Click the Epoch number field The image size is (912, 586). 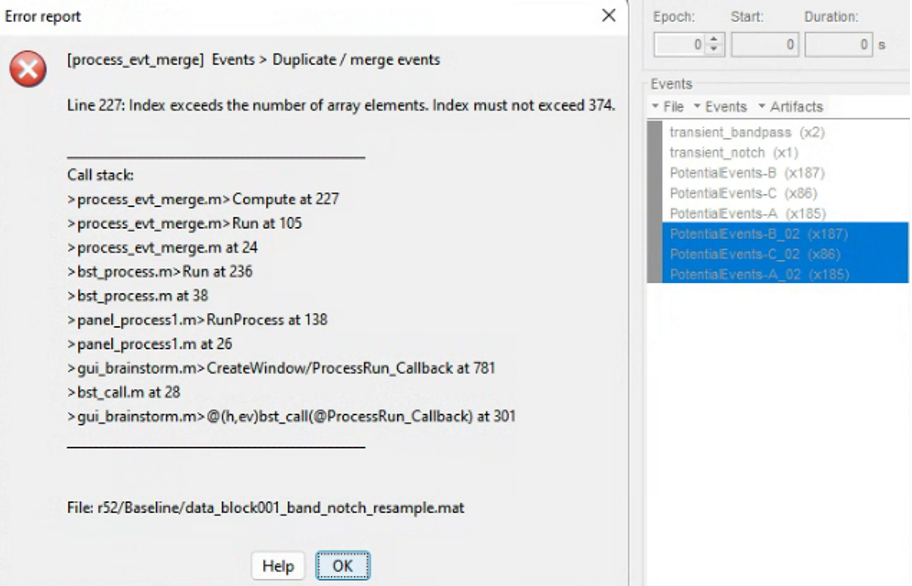[x=680, y=45]
